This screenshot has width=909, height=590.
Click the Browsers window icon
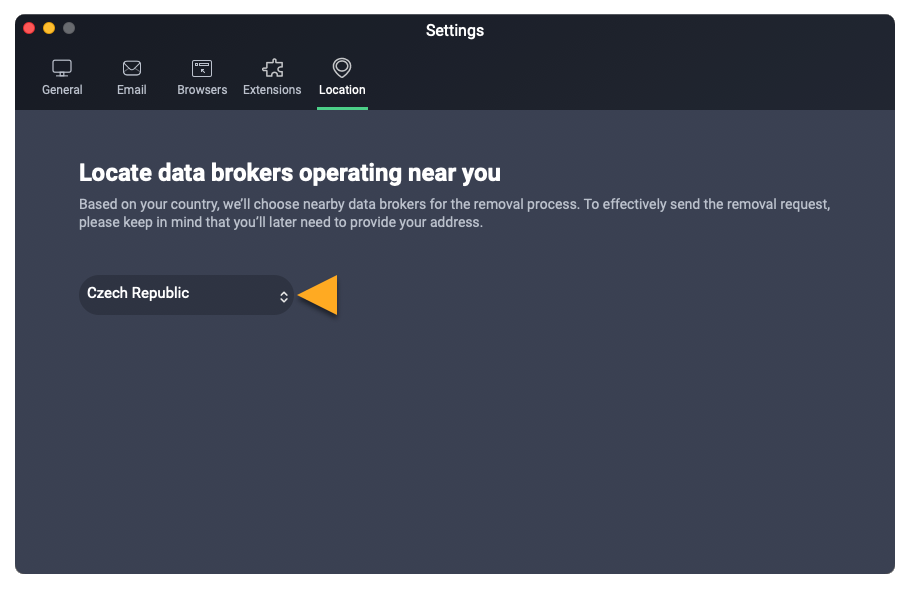[x=202, y=69]
